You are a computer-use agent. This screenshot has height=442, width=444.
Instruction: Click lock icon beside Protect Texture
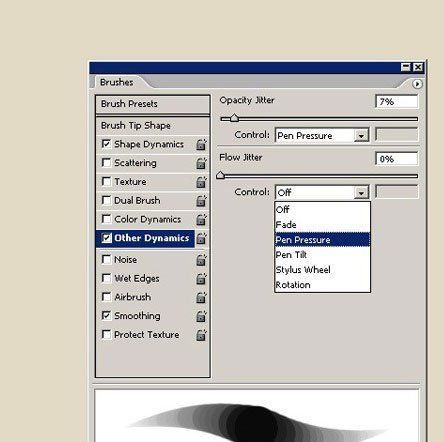(201, 335)
